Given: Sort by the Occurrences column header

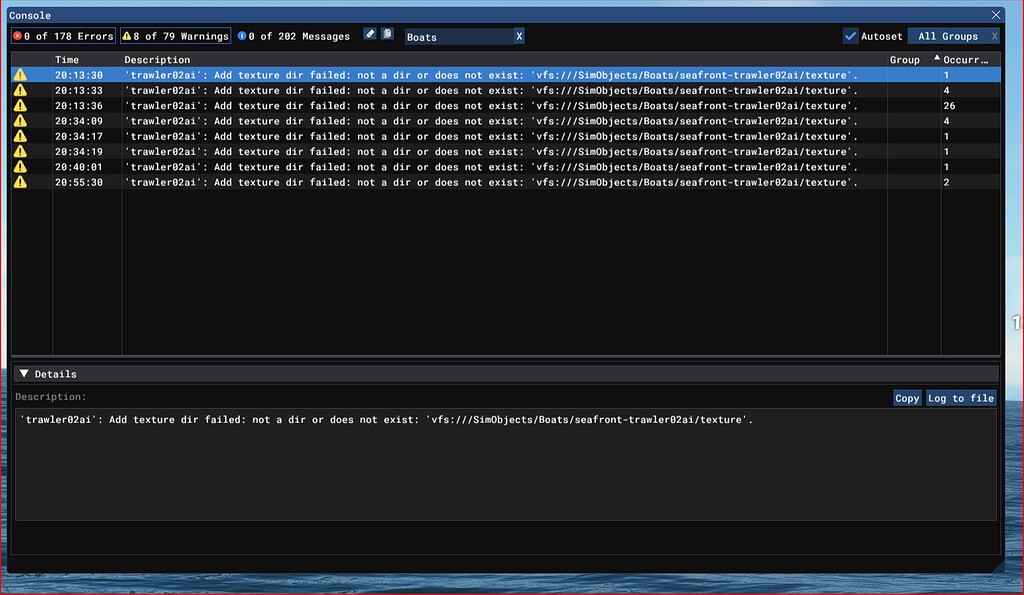Looking at the screenshot, I should pyautogui.click(x=966, y=60).
